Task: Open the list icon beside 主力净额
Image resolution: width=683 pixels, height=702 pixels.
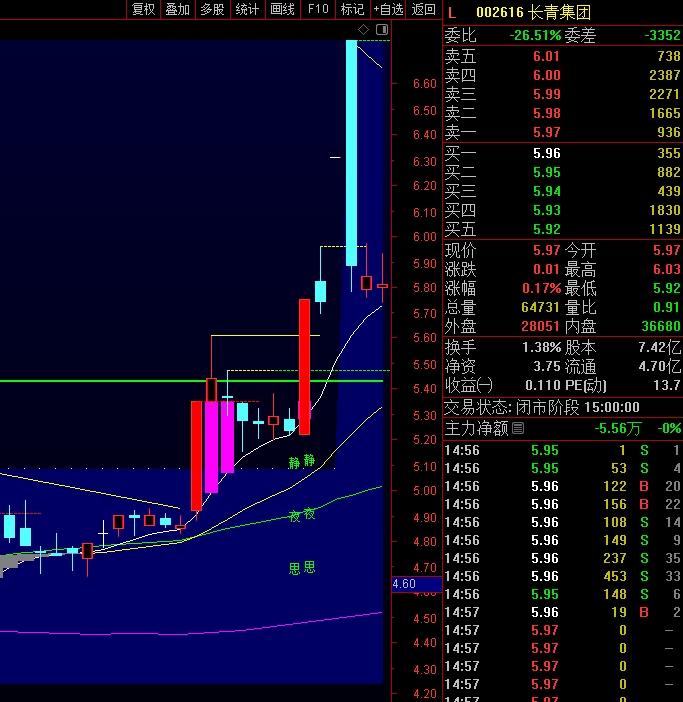Action: pos(518,428)
